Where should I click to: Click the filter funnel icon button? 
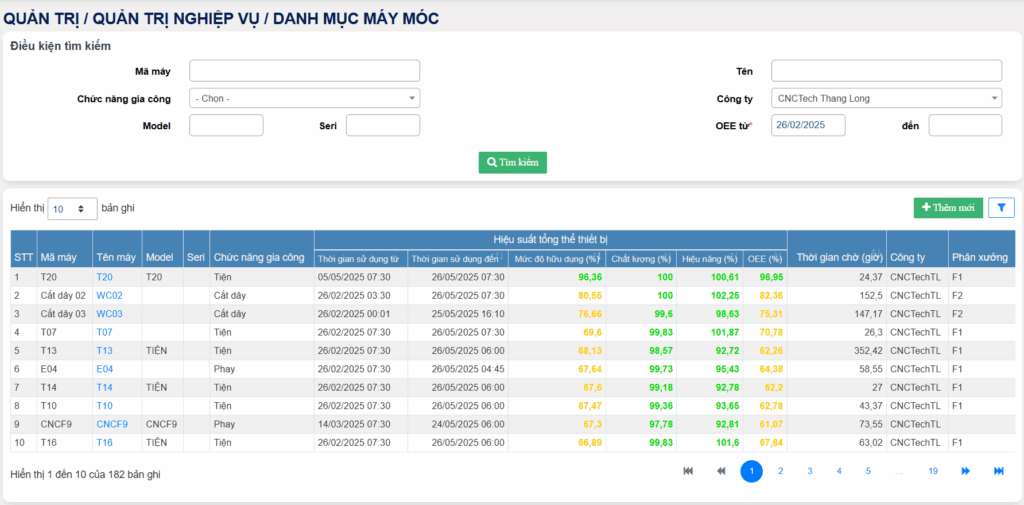(1001, 208)
